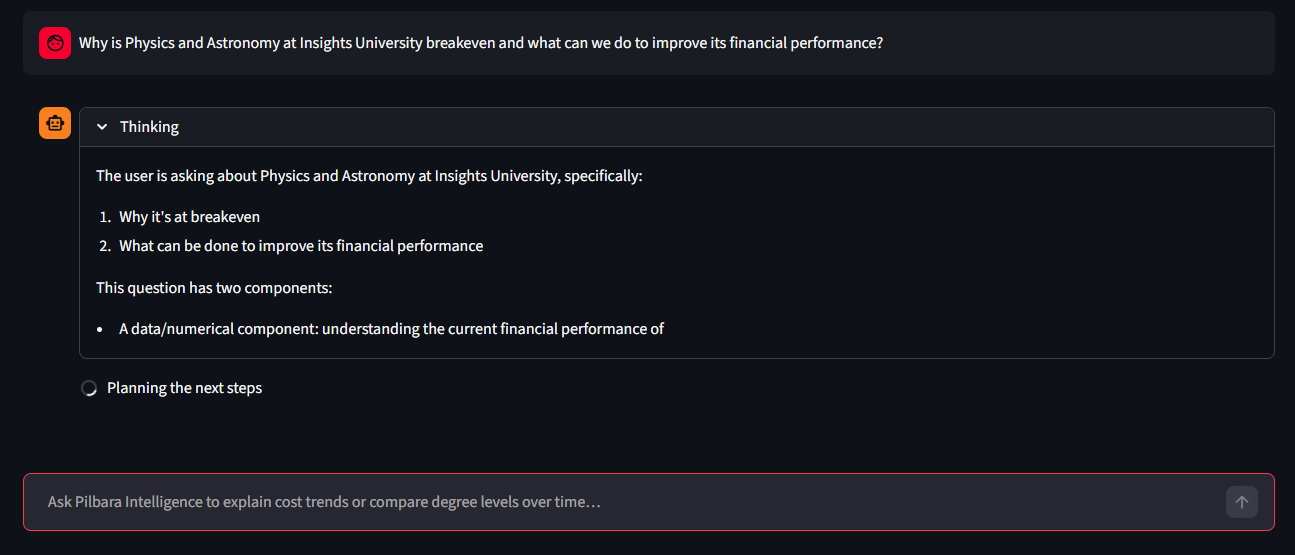The height and width of the screenshot is (555, 1295).
Task: Click the Thinking header label
Action: click(x=149, y=127)
